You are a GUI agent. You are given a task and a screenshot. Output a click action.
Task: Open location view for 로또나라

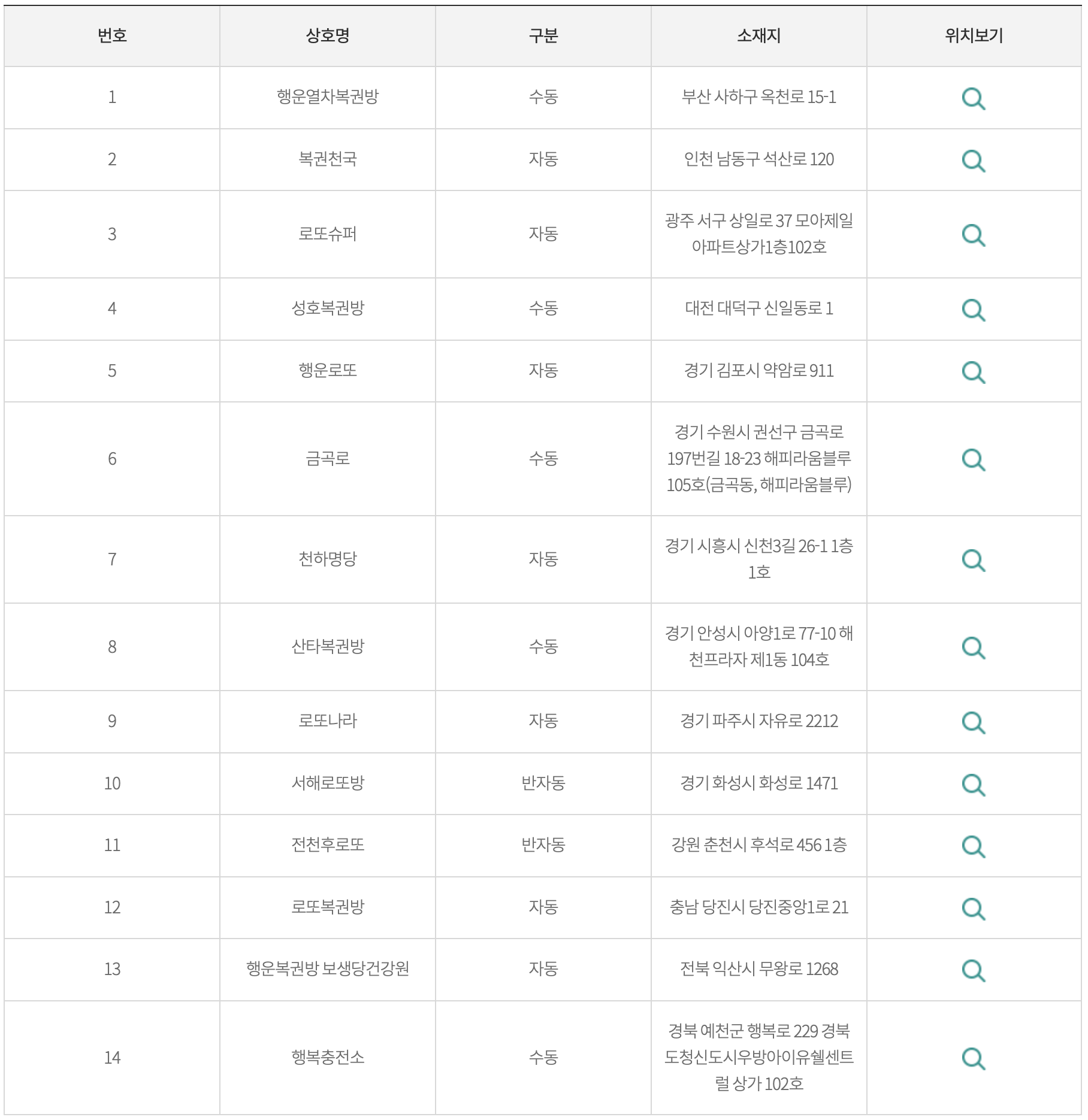click(x=974, y=723)
